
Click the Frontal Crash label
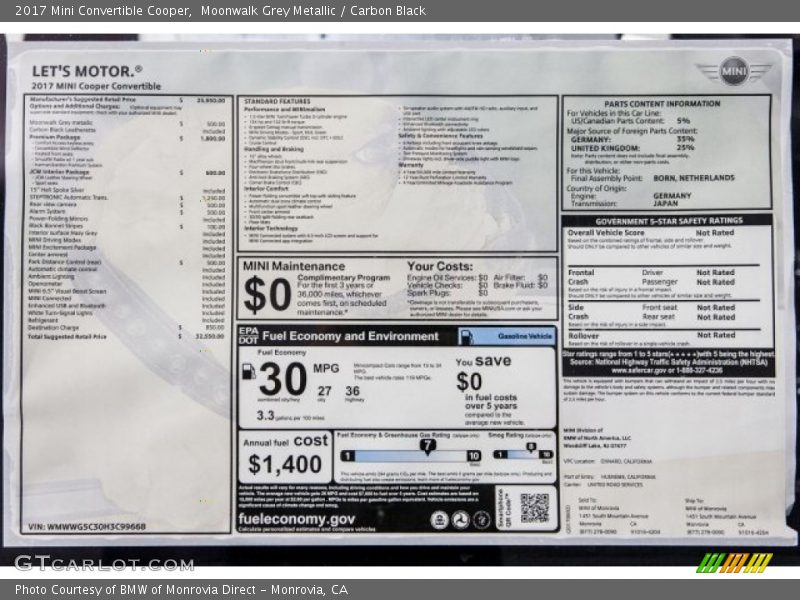click(581, 278)
